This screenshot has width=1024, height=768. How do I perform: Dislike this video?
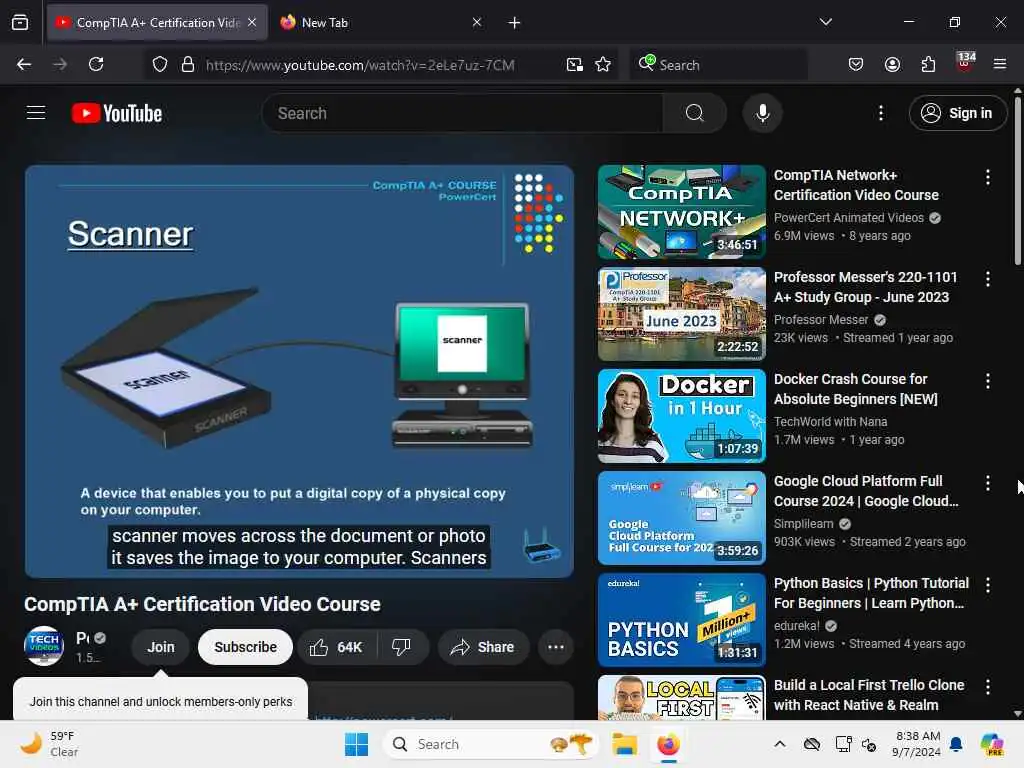tap(402, 647)
